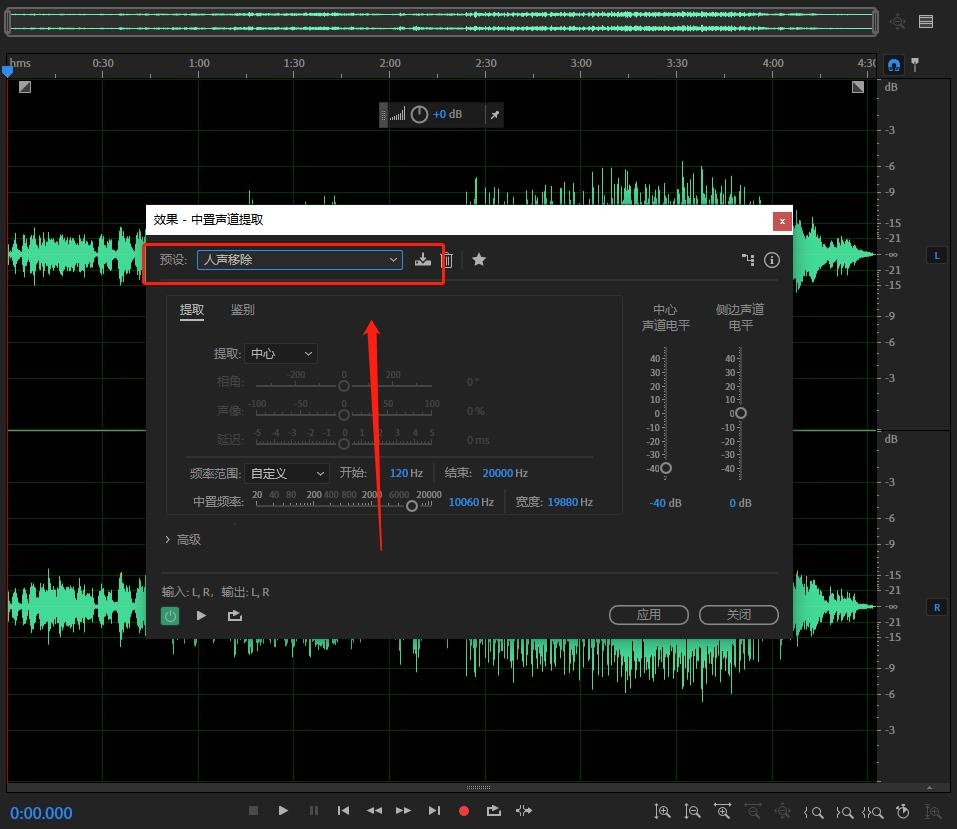Screen dimensions: 957x829
Task: Click the 应用 apply button
Action: [x=649, y=615]
